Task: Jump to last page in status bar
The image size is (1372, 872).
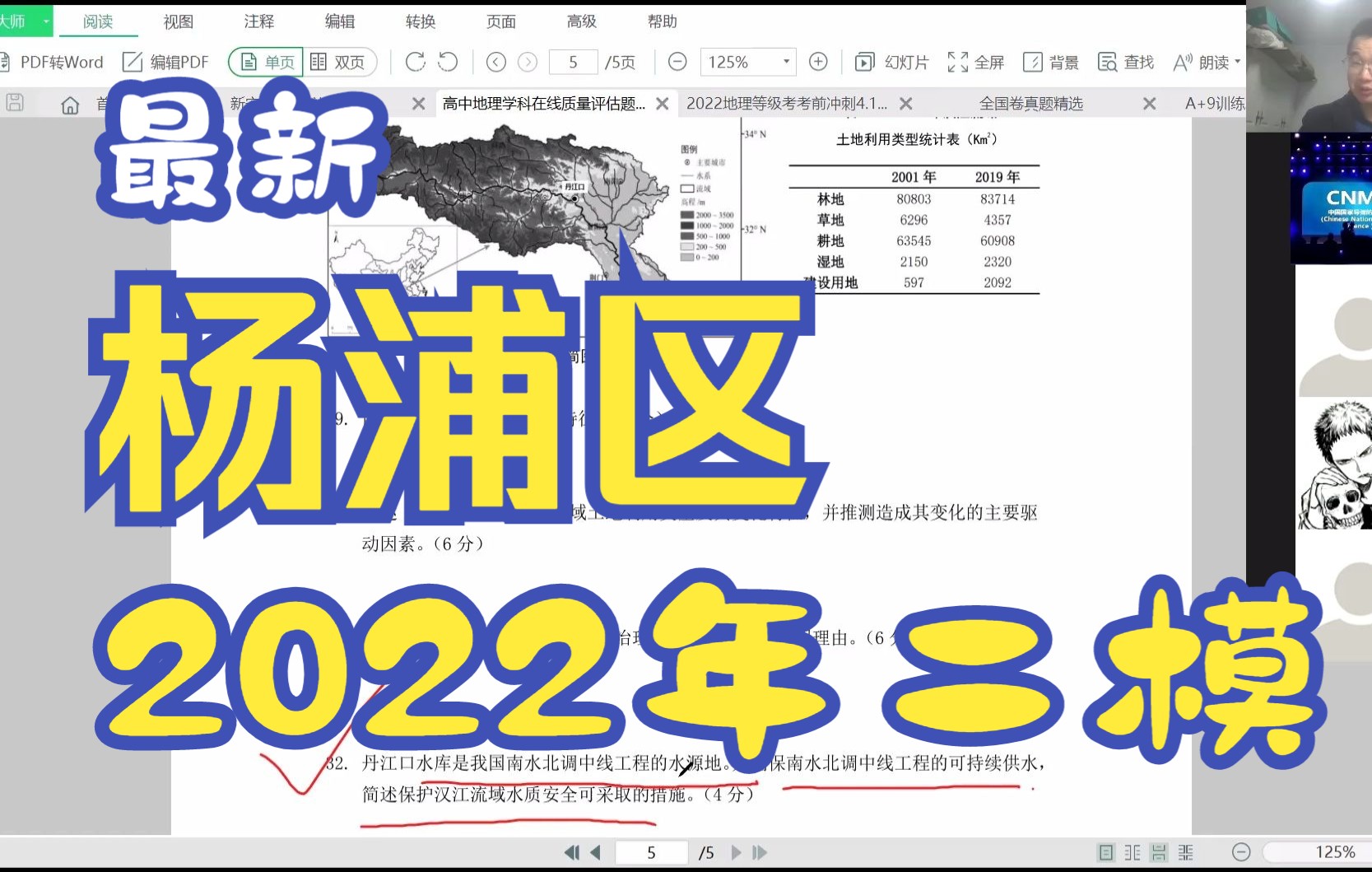Action: (760, 852)
